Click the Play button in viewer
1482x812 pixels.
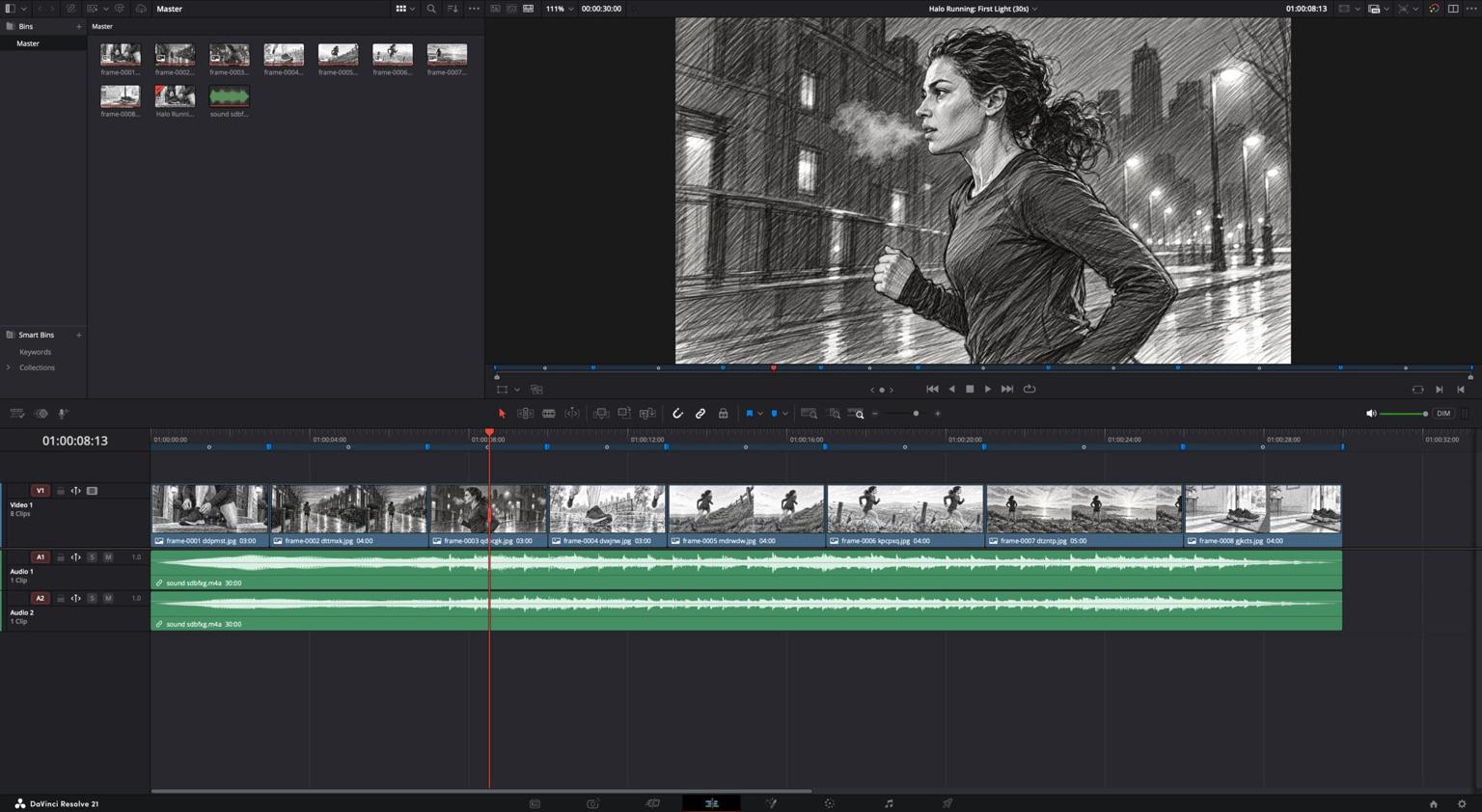point(987,389)
